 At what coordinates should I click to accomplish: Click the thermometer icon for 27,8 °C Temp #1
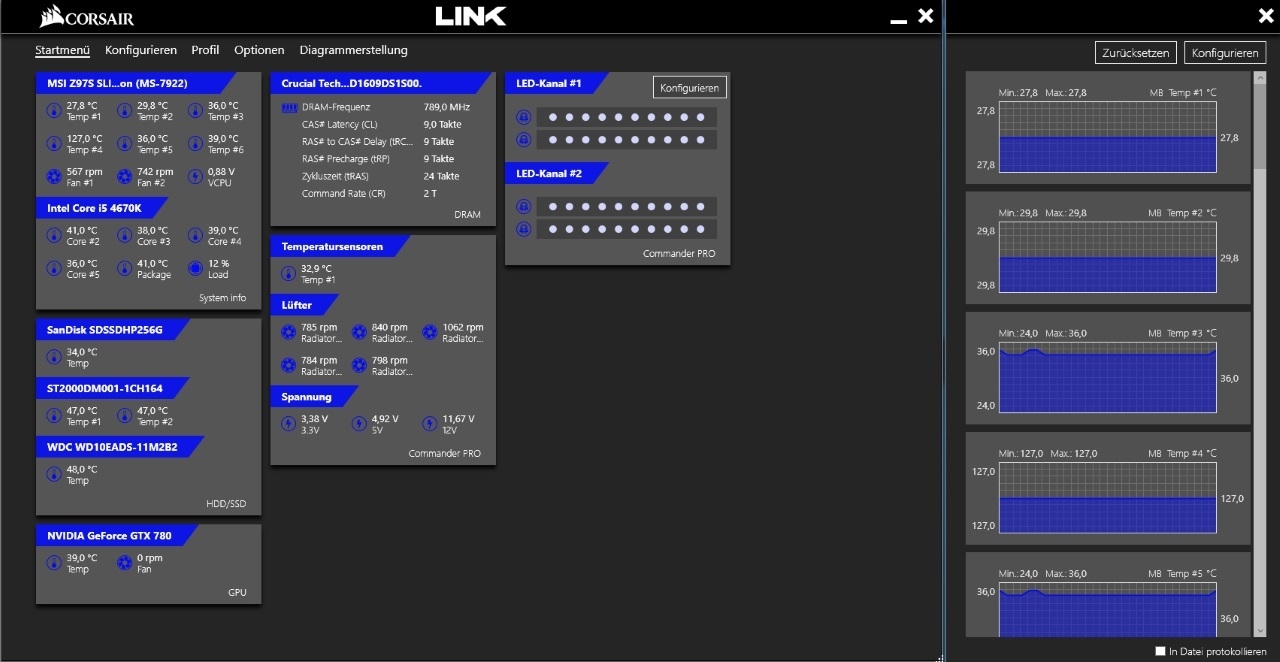click(x=54, y=111)
